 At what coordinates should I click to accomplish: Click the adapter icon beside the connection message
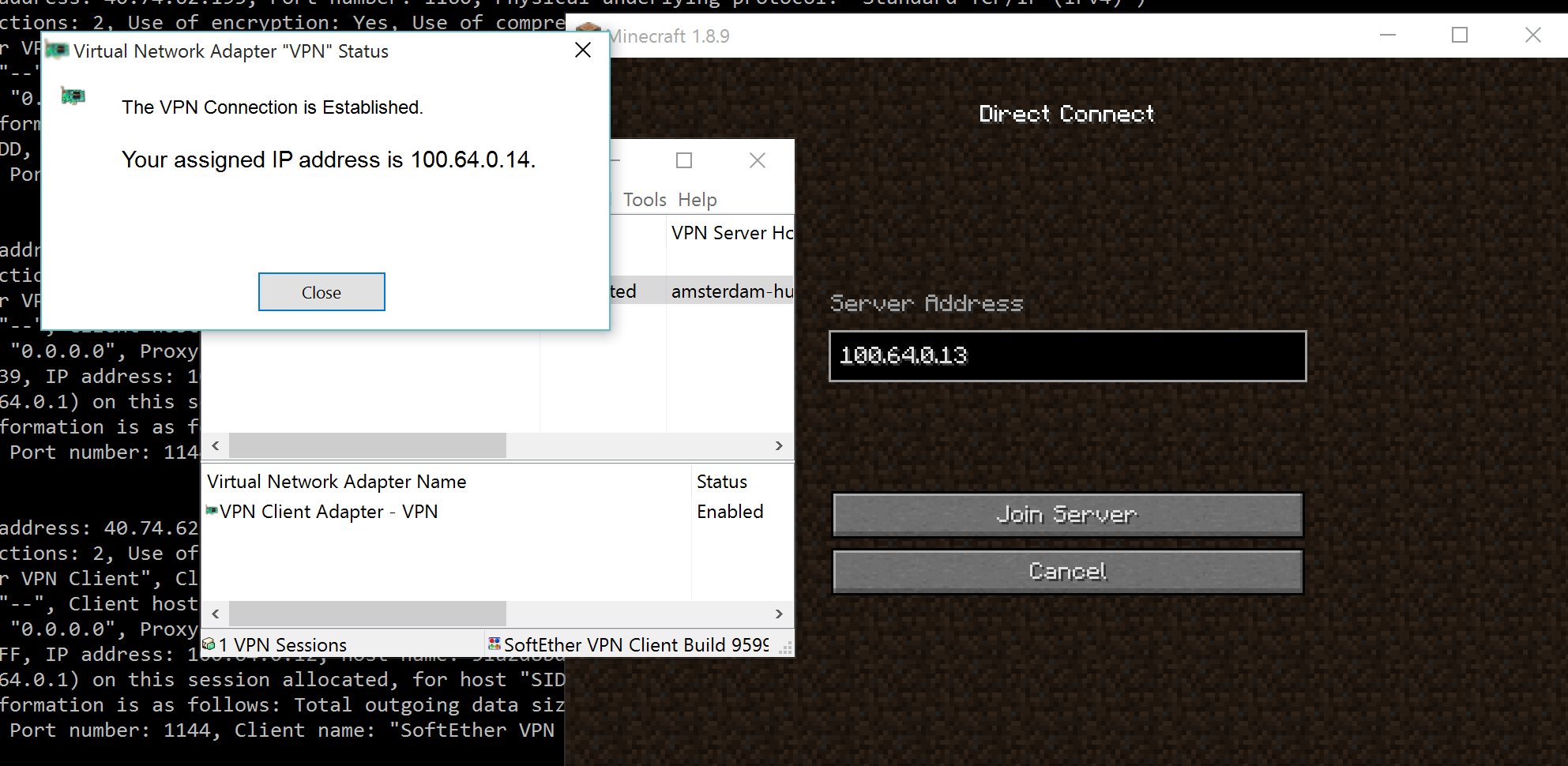click(73, 96)
